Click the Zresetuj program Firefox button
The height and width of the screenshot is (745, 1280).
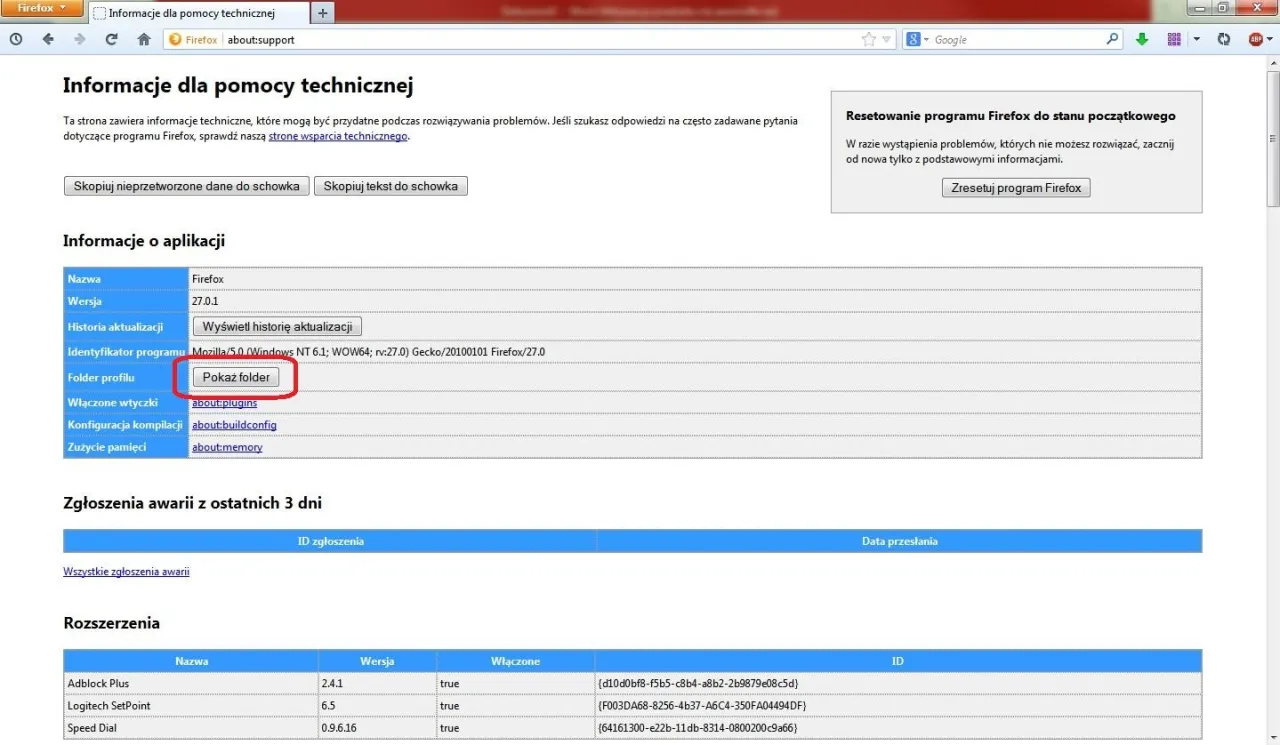click(x=1015, y=187)
